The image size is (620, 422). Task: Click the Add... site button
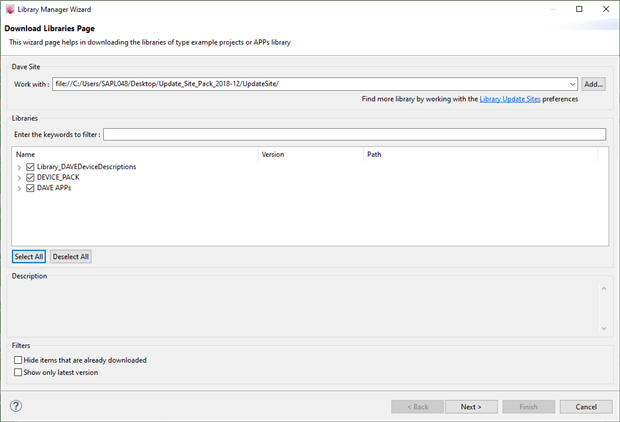click(593, 84)
